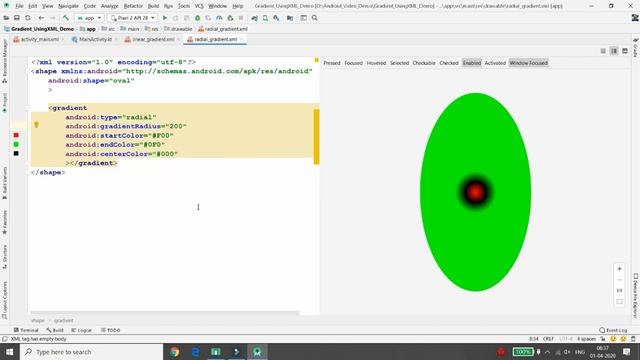Close the radial_gradient.xml tab
Image resolution: width=640 pixels, height=360 pixels.
tap(242, 40)
